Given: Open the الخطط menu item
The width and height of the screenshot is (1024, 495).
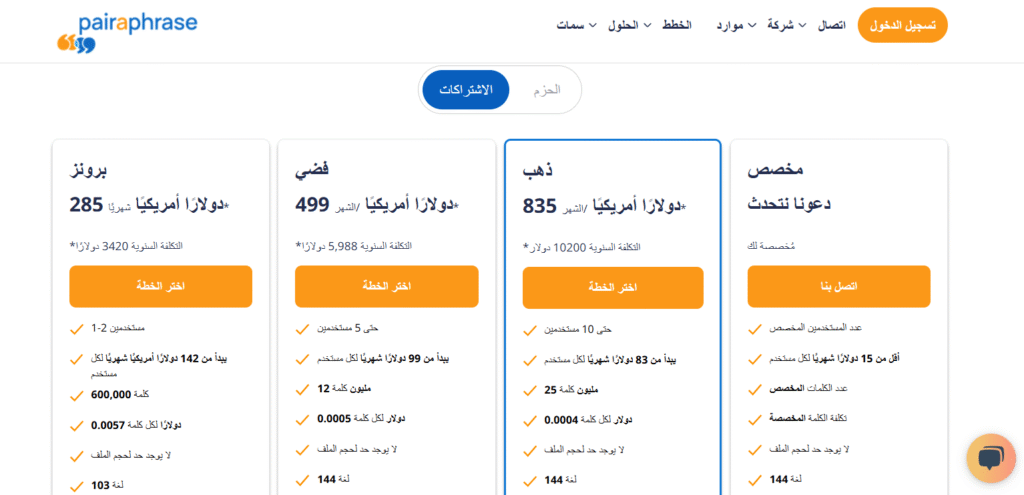Looking at the screenshot, I should click(677, 25).
